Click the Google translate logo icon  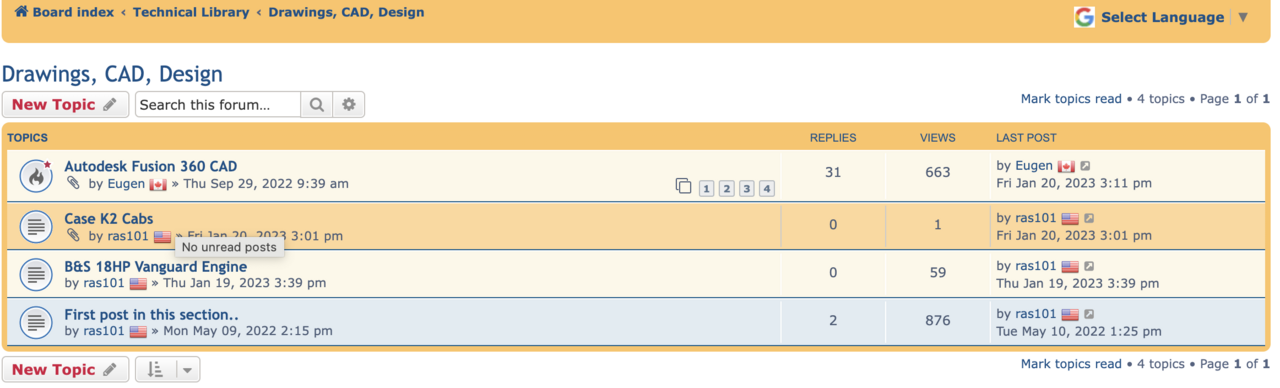coord(1084,17)
